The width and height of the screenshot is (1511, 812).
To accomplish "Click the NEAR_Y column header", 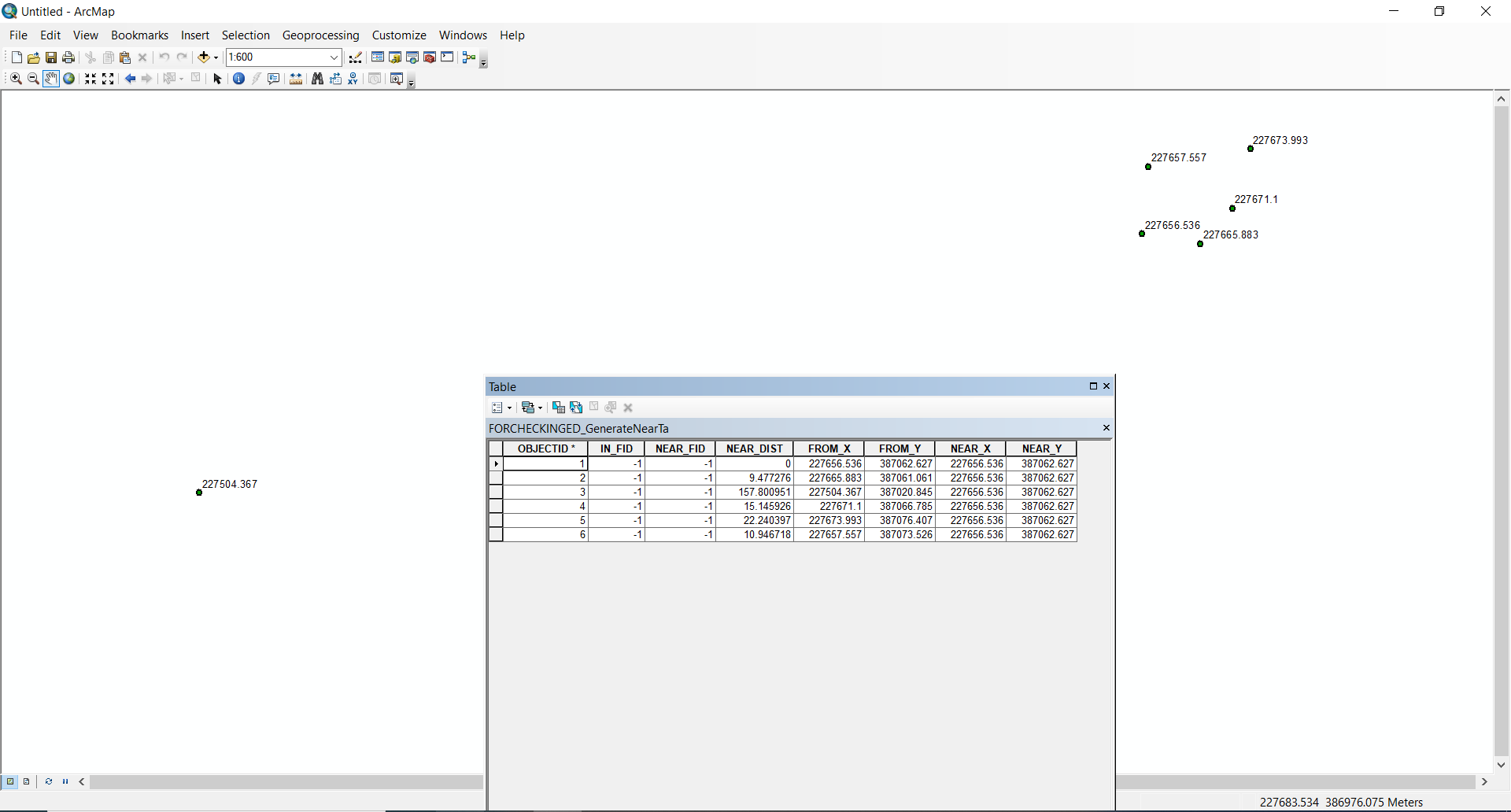I will (x=1041, y=448).
